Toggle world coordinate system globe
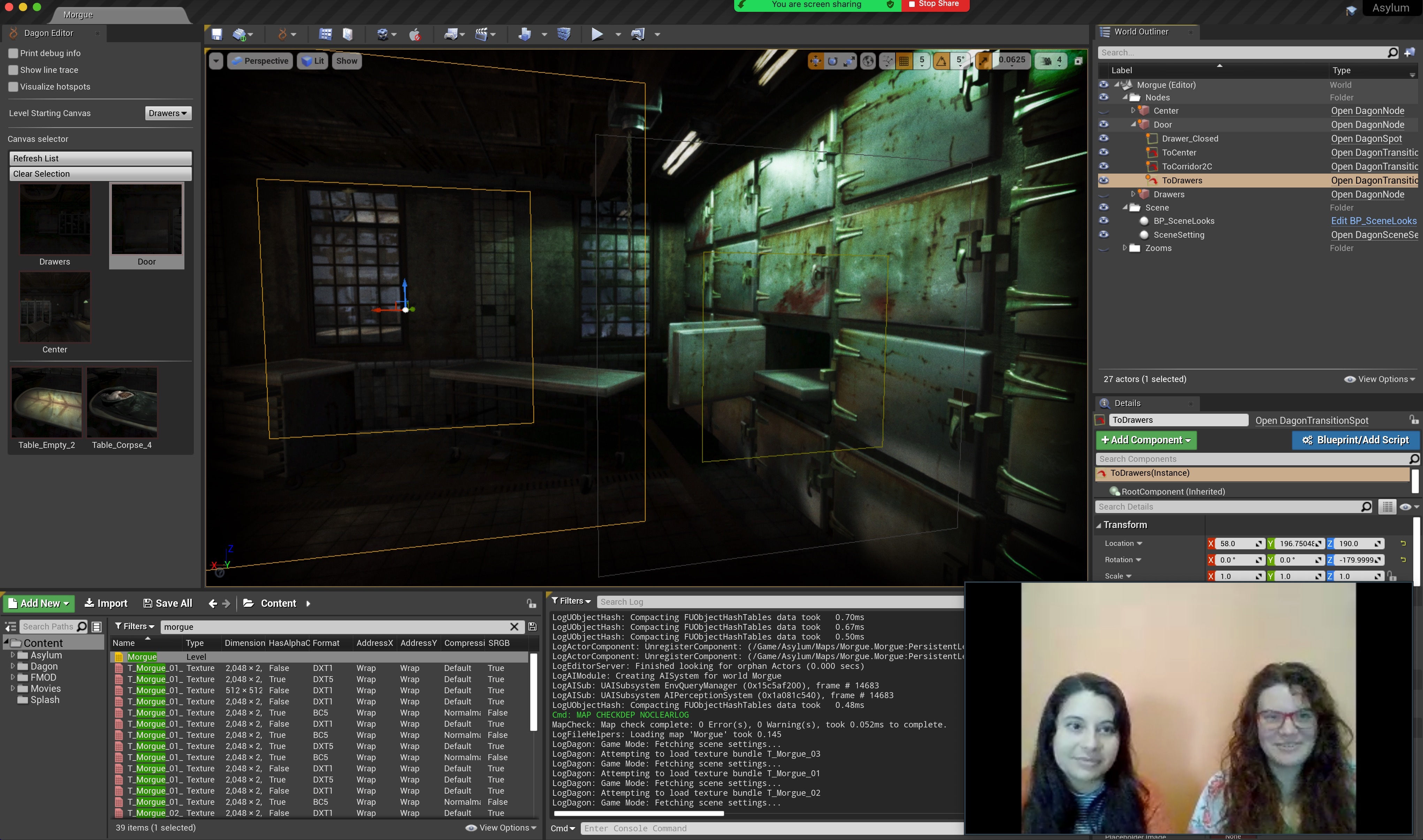The height and width of the screenshot is (840, 1423). point(868,61)
